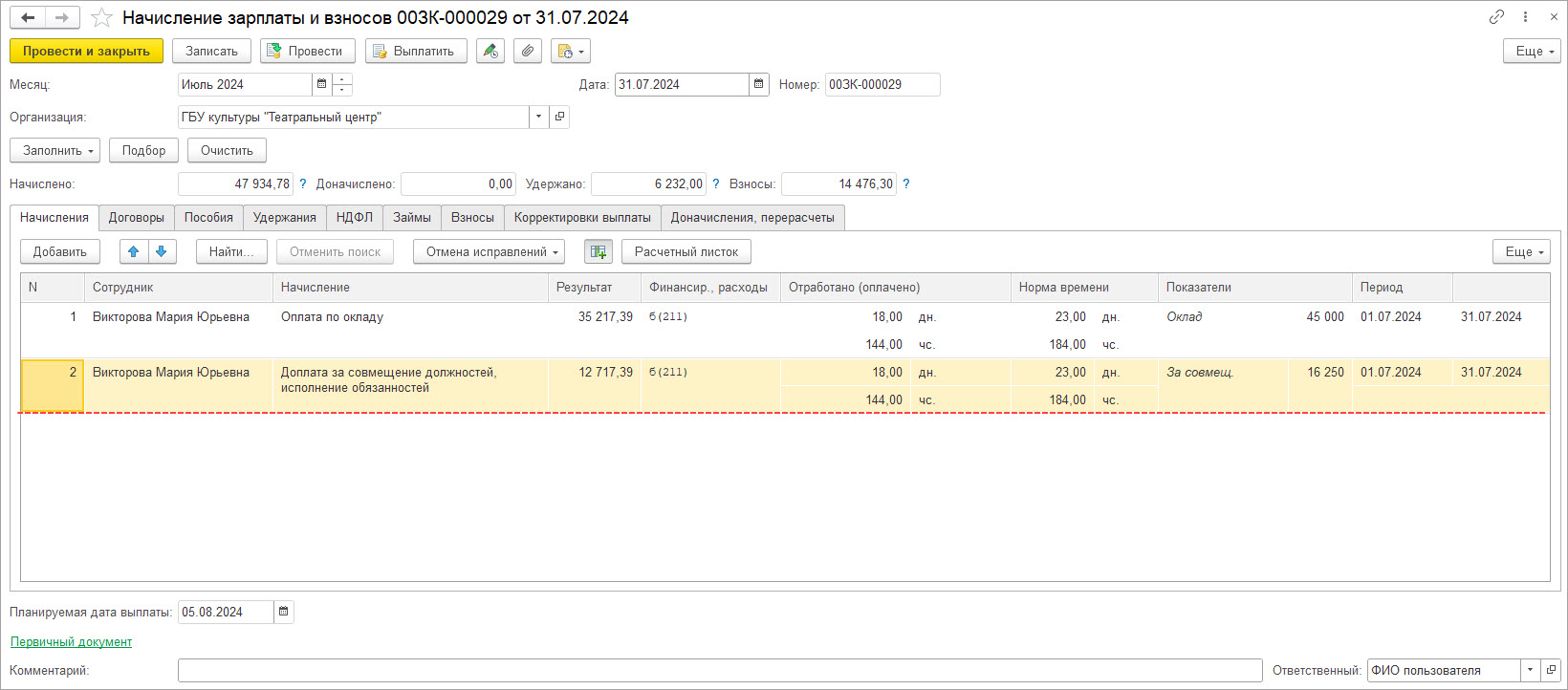The image size is (1568, 690).
Task: Expand the Ответственный user dropdown
Action: [x=1530, y=670]
